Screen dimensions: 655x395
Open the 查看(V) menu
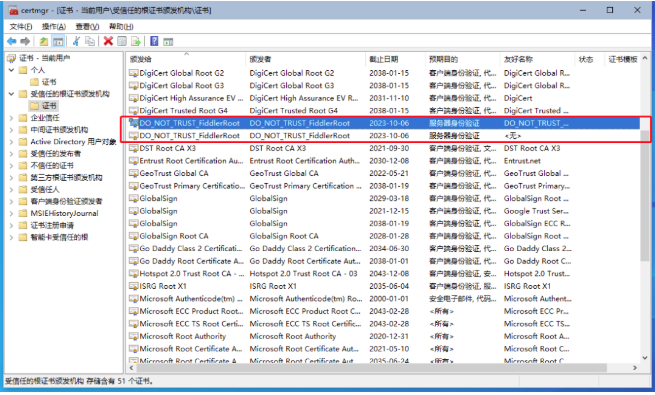click(87, 27)
